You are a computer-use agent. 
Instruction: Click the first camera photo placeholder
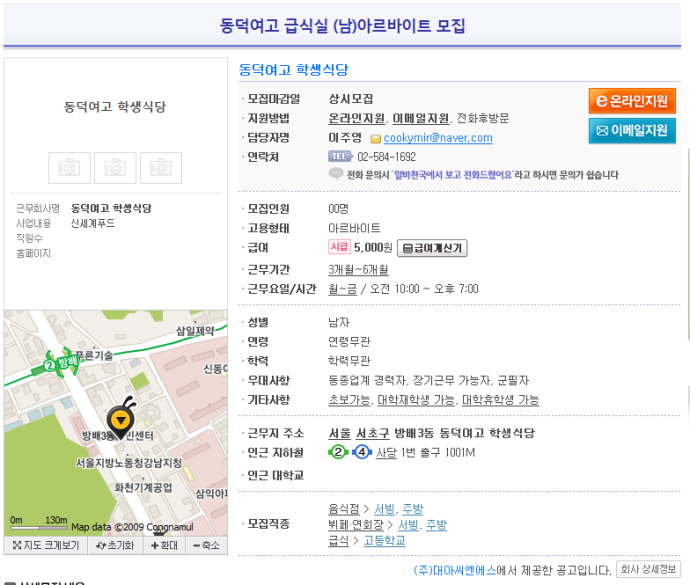69,168
